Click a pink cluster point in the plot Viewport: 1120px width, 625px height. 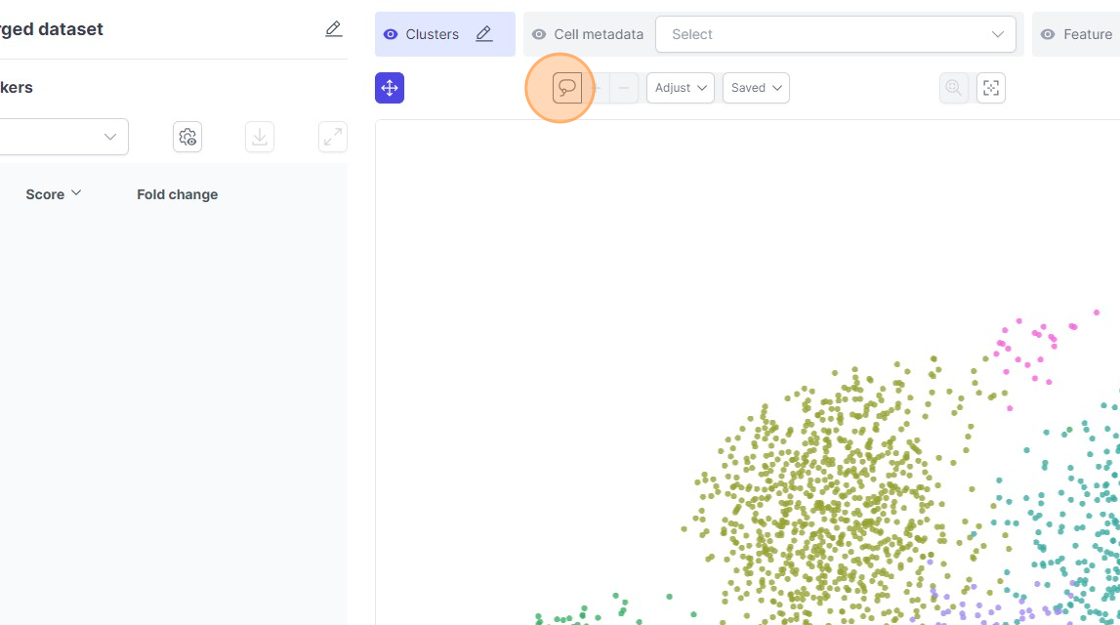pyautogui.click(x=1043, y=327)
